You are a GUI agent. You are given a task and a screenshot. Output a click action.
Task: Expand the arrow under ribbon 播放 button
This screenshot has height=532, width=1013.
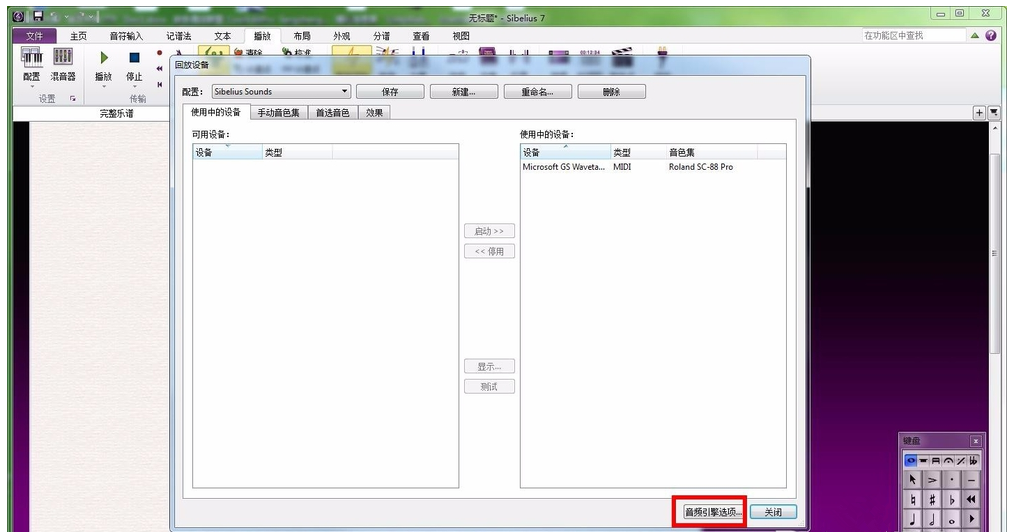pos(103,86)
